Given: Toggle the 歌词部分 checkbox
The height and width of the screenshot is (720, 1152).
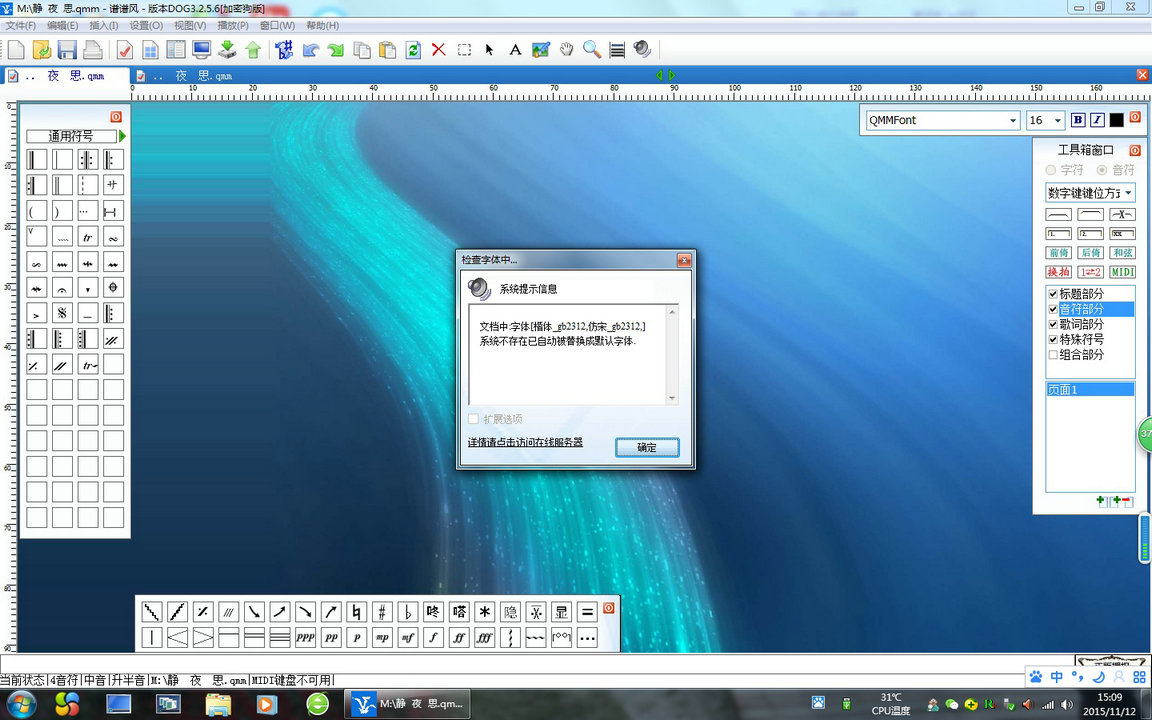Looking at the screenshot, I should pos(1053,324).
